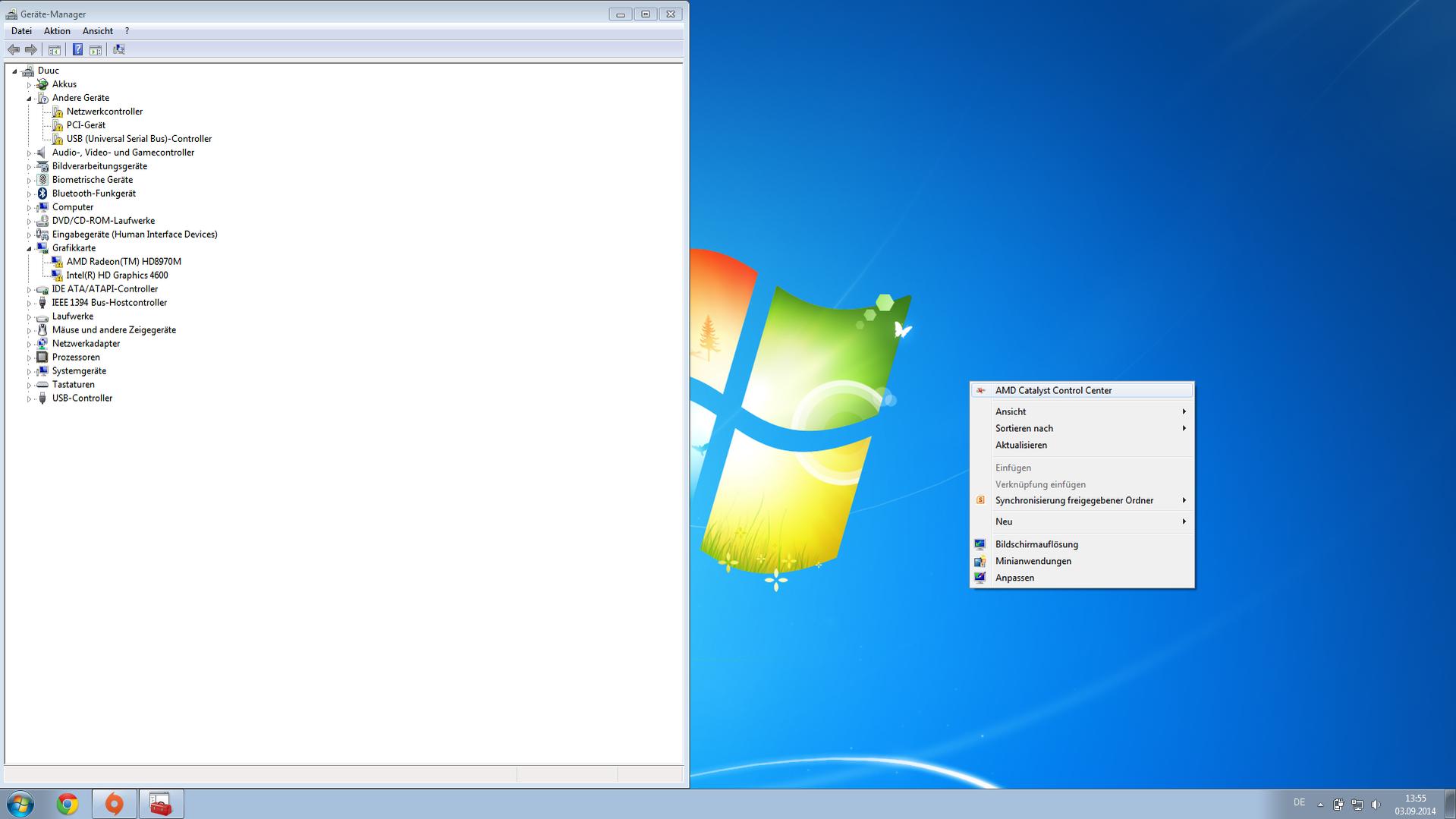Click the Prozessoren chip icon

[42, 358]
